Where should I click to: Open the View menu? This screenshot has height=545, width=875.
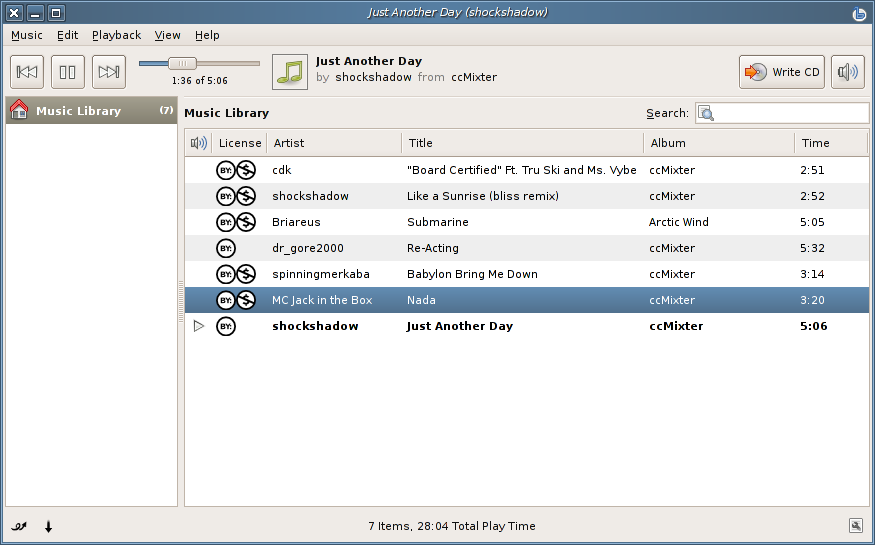coord(167,35)
